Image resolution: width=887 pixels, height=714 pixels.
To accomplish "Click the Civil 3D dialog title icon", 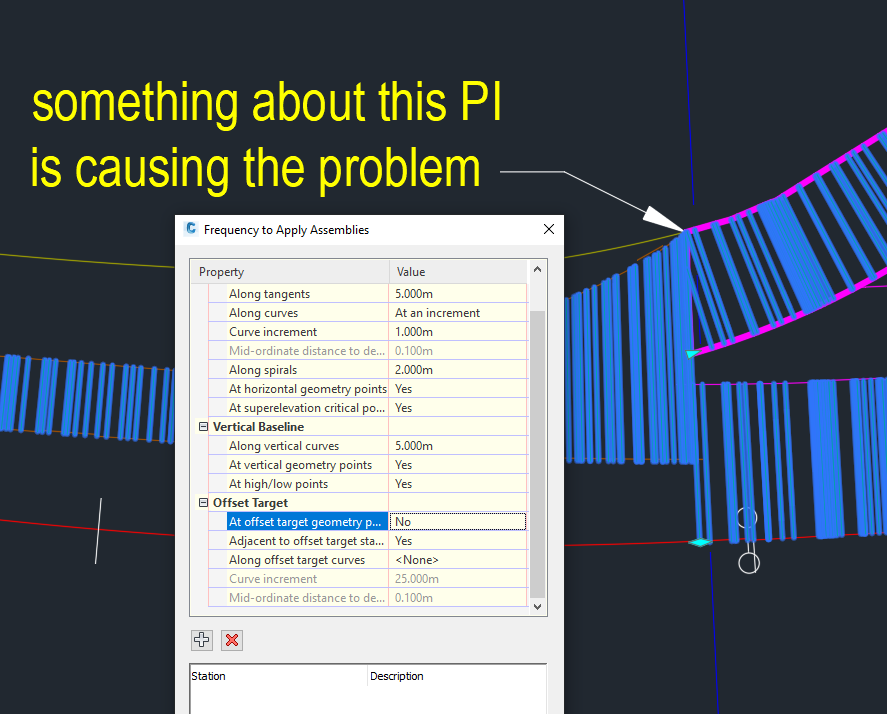I will [x=191, y=229].
